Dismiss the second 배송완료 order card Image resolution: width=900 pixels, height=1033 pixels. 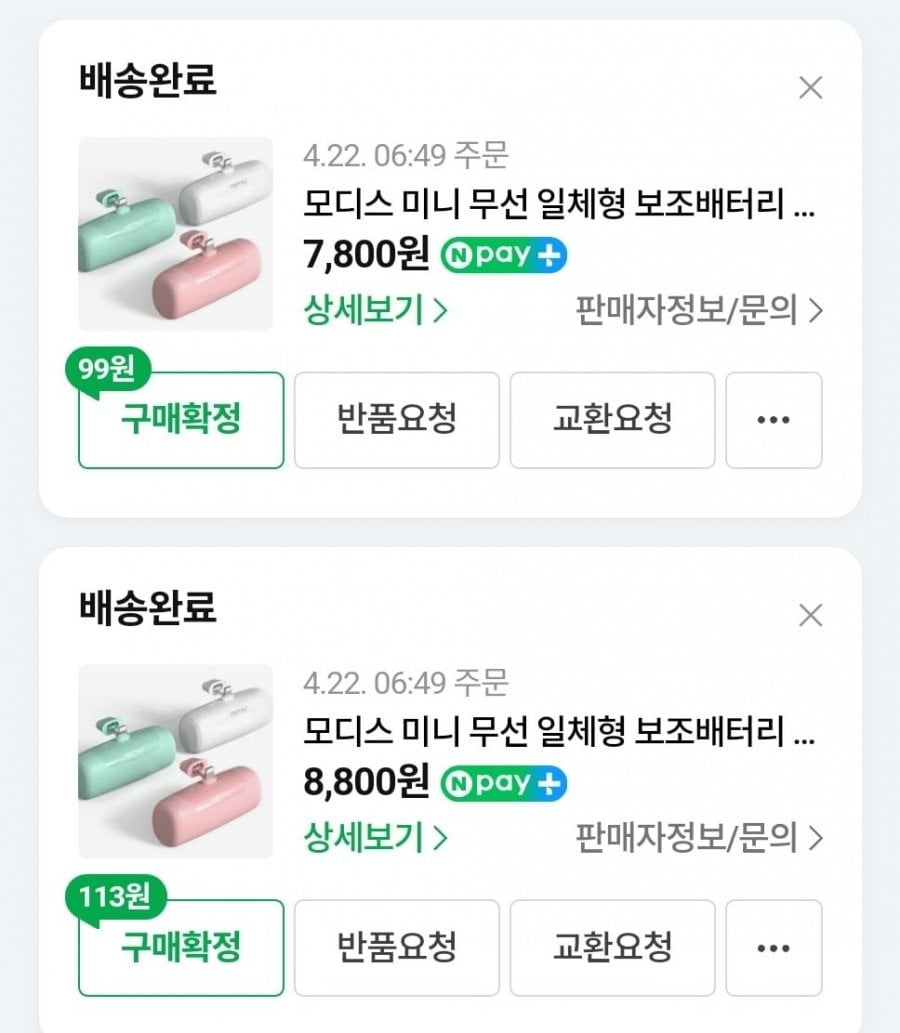click(810, 615)
